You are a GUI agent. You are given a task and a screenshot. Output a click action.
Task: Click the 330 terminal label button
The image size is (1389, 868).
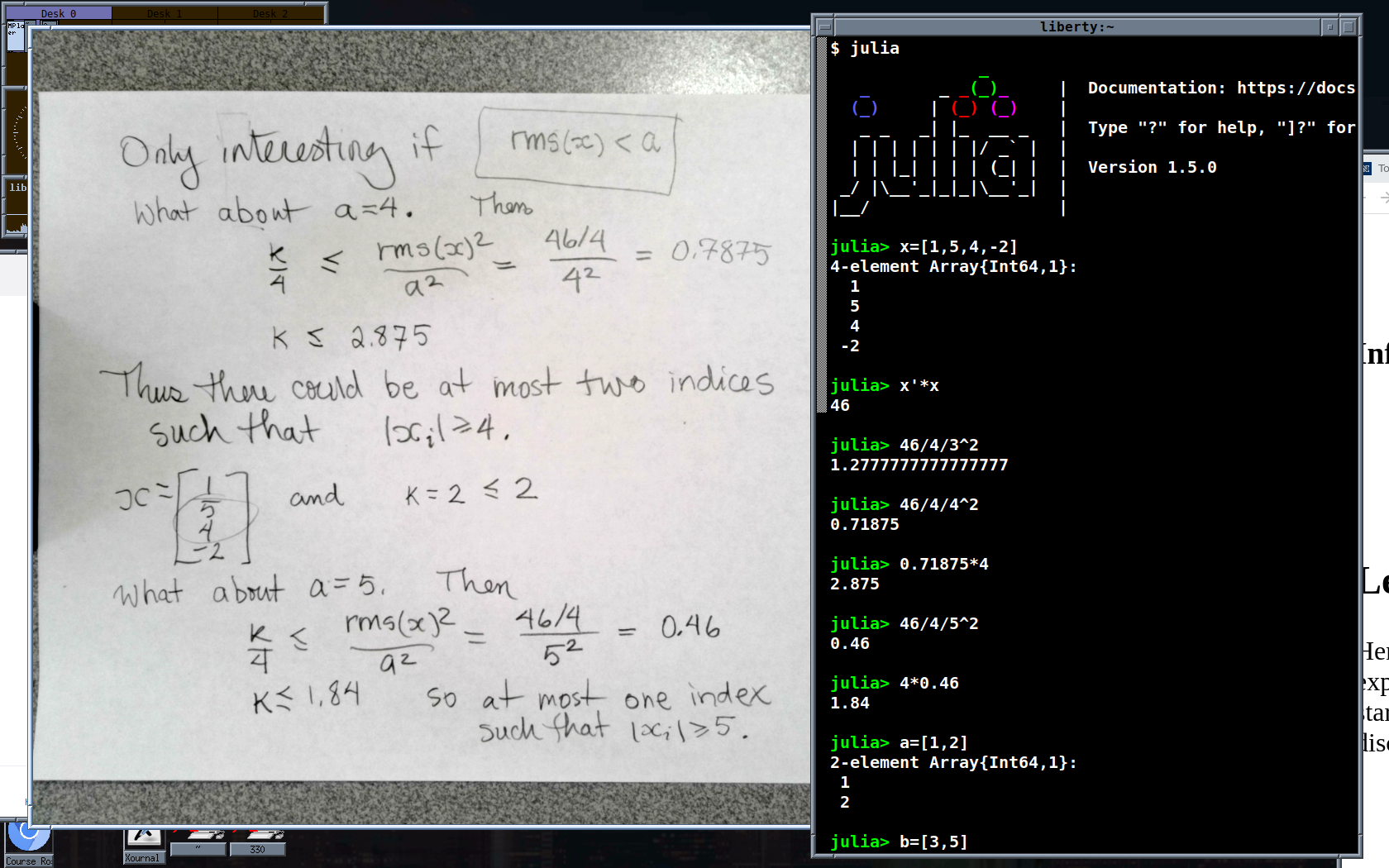(x=258, y=849)
